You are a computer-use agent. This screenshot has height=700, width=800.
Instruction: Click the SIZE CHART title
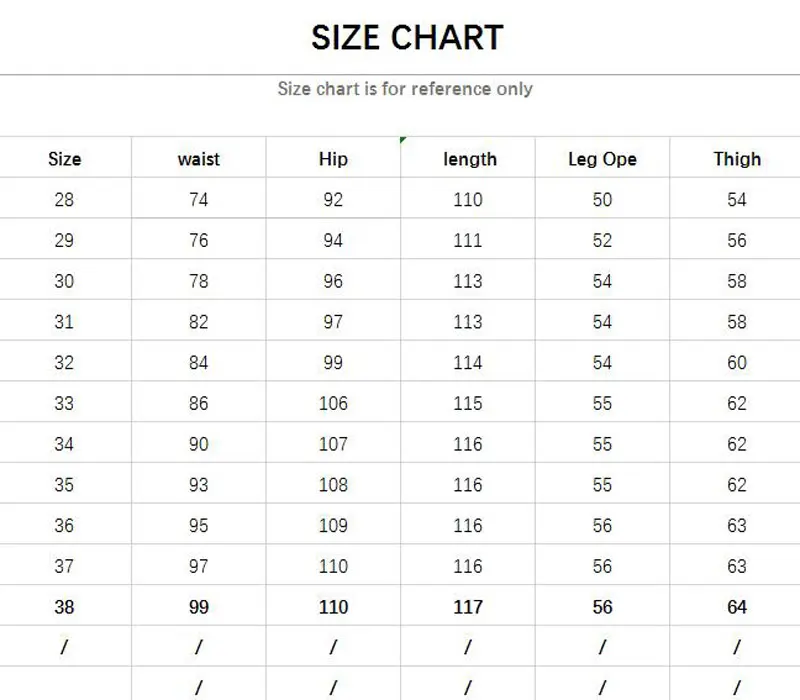point(407,38)
